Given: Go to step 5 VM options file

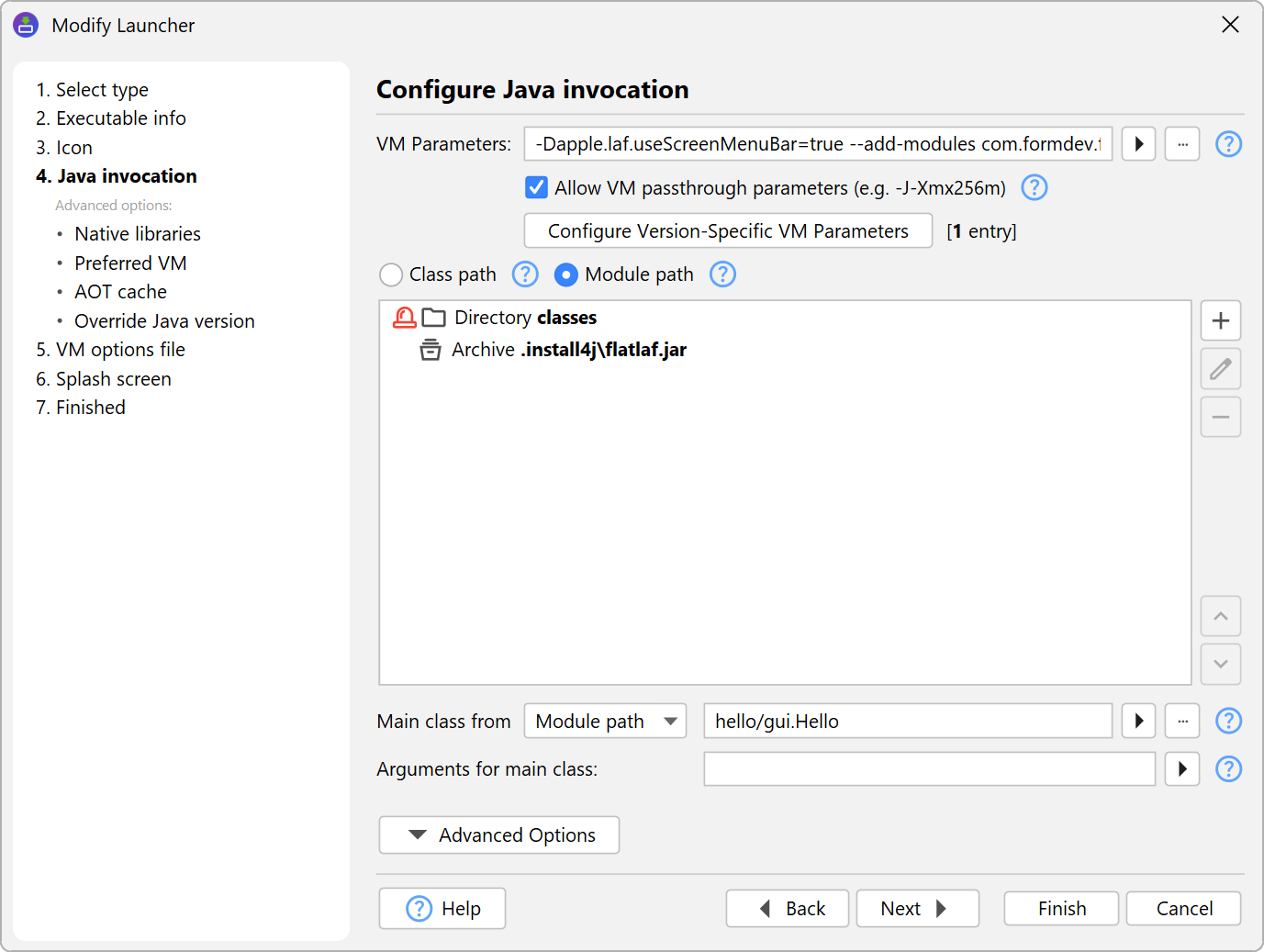Looking at the screenshot, I should point(110,350).
